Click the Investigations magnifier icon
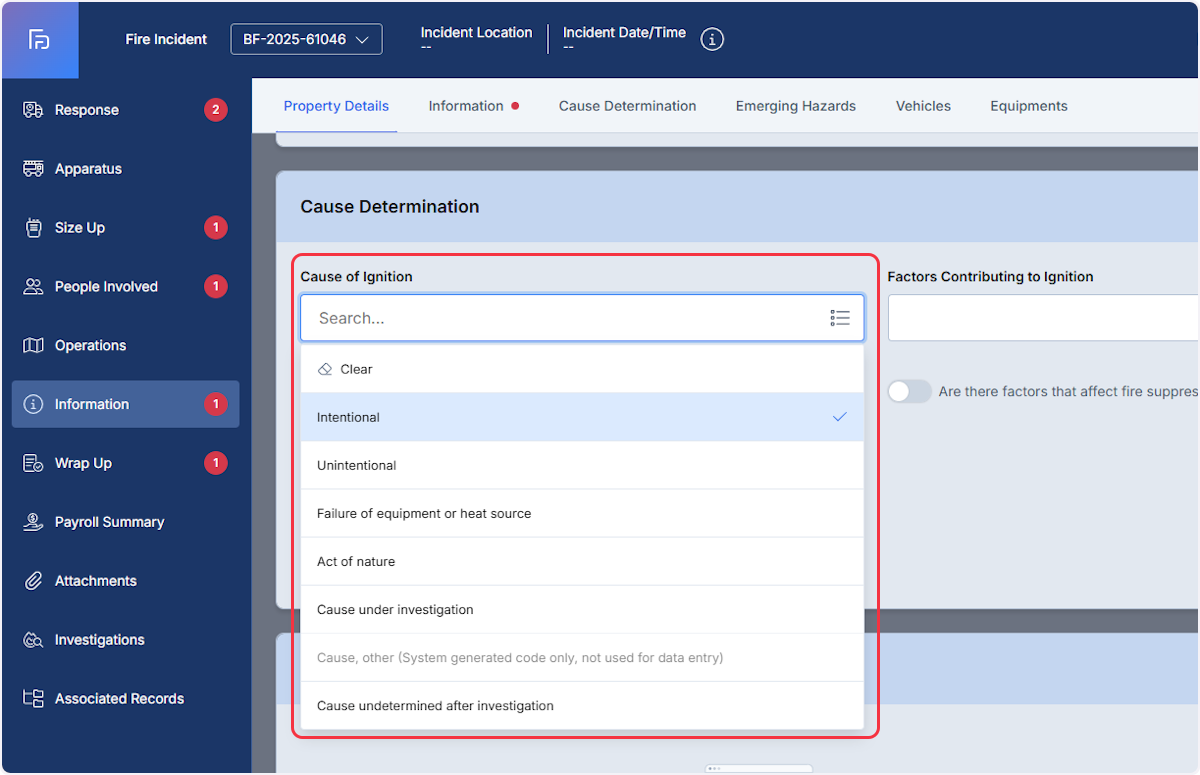The image size is (1200, 775). coord(33,640)
